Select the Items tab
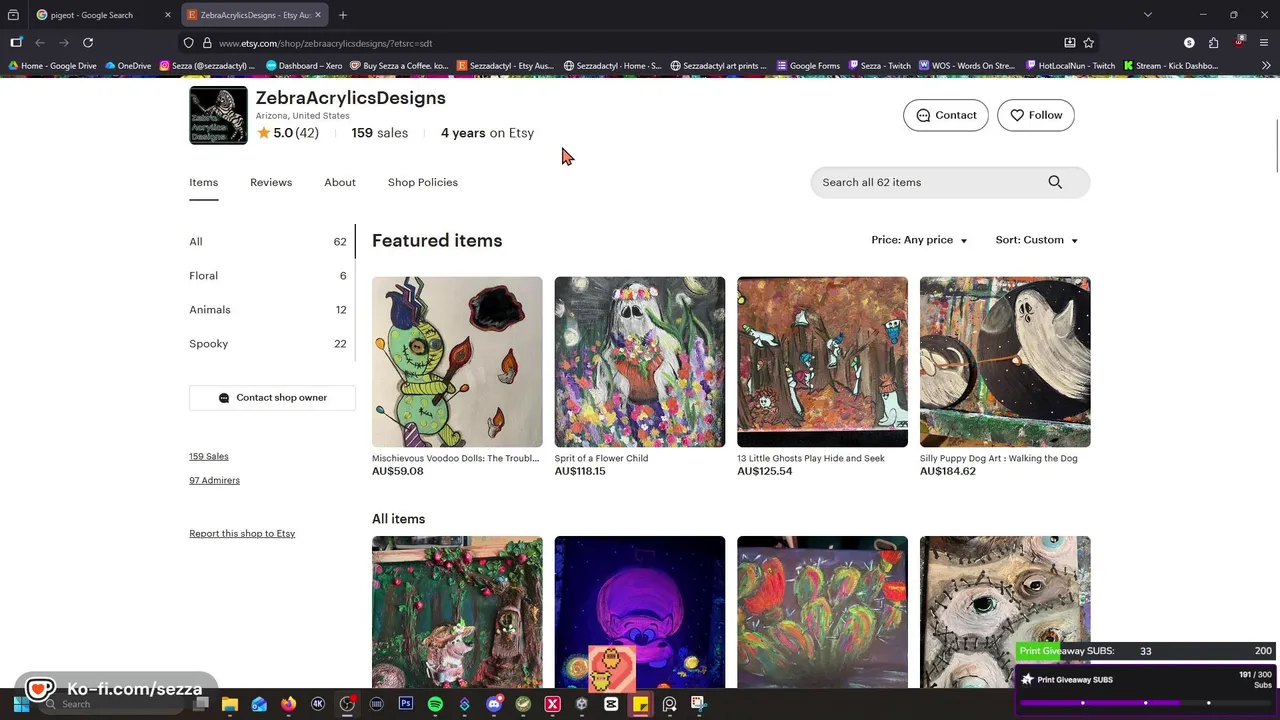This screenshot has height=720, width=1280. 203,182
